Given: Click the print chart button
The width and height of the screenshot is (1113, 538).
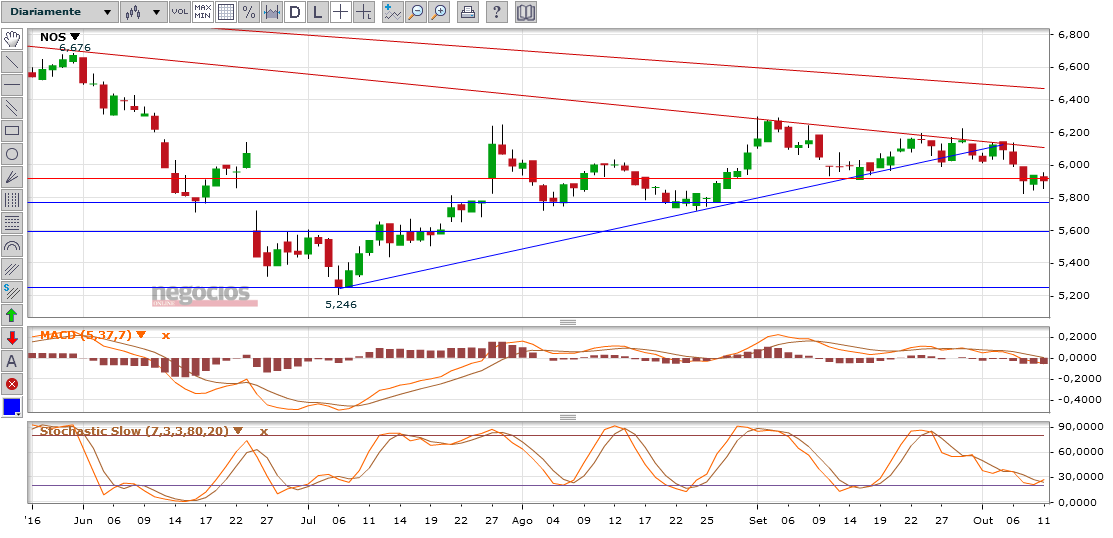Looking at the screenshot, I should (x=467, y=11).
